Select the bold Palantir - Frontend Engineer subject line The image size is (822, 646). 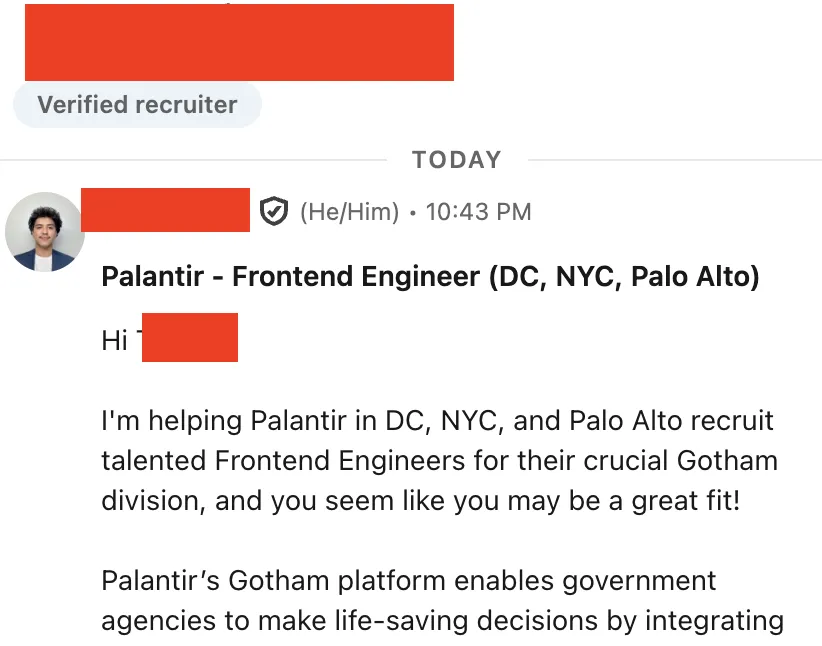(430, 276)
